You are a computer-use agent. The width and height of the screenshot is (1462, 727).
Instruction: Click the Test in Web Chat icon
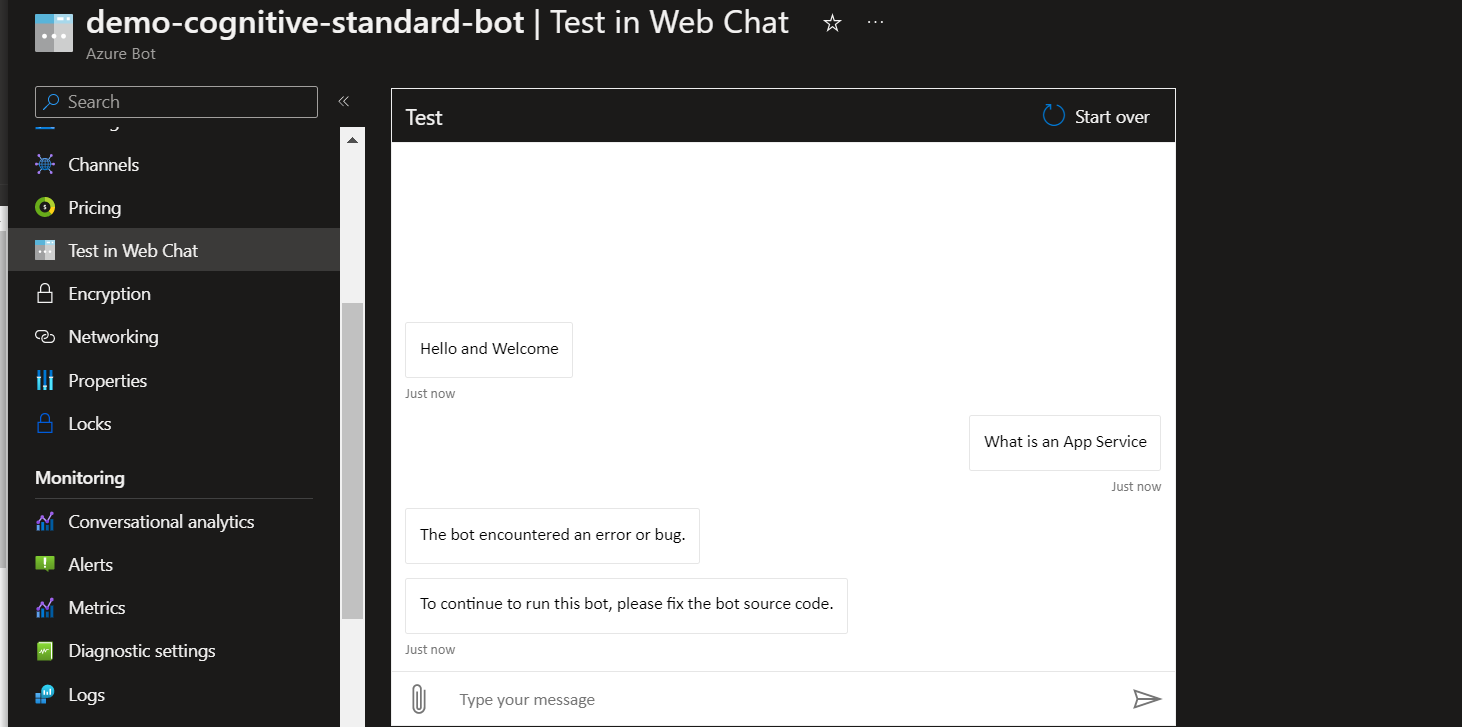[x=45, y=251]
